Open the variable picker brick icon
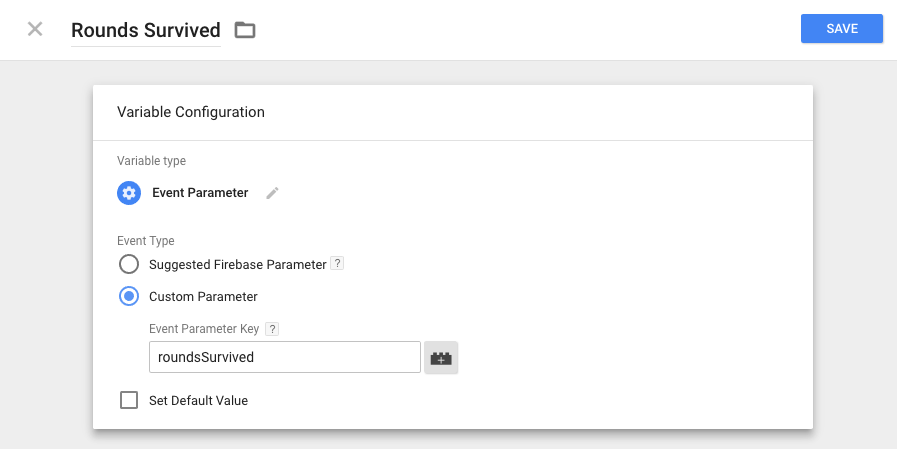The height and width of the screenshot is (449, 897). tap(441, 357)
